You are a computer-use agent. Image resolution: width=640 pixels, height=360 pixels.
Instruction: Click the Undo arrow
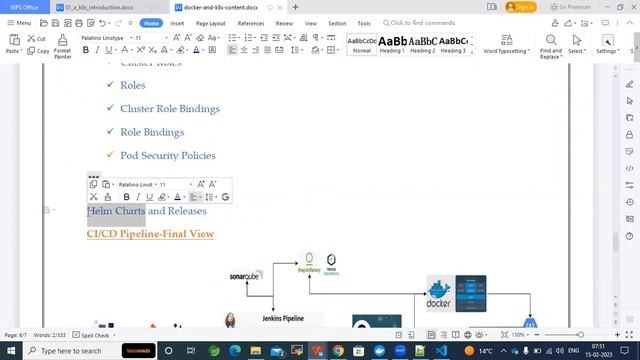click(x=102, y=23)
